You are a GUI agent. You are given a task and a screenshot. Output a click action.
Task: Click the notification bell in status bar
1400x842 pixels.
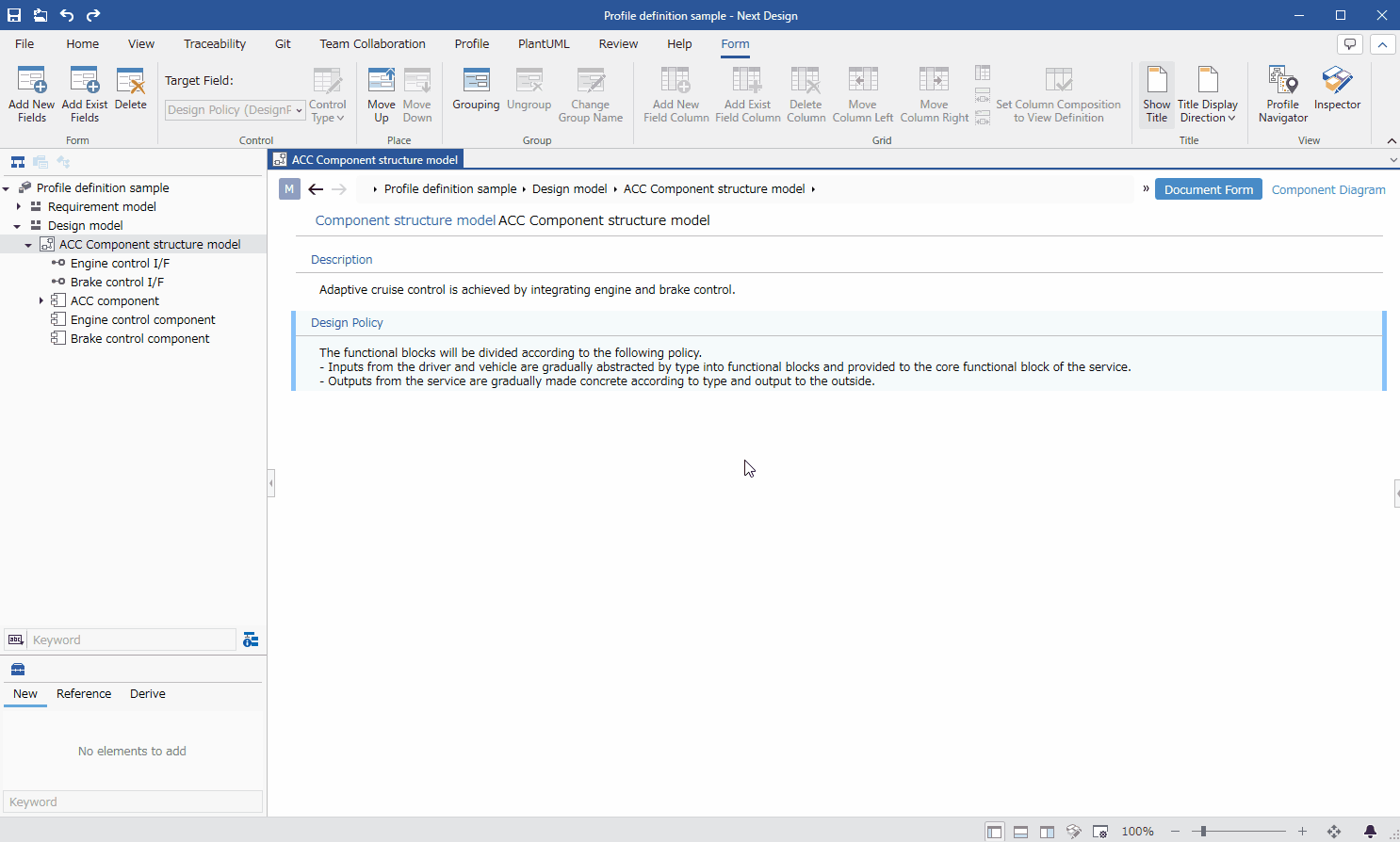point(1370,832)
